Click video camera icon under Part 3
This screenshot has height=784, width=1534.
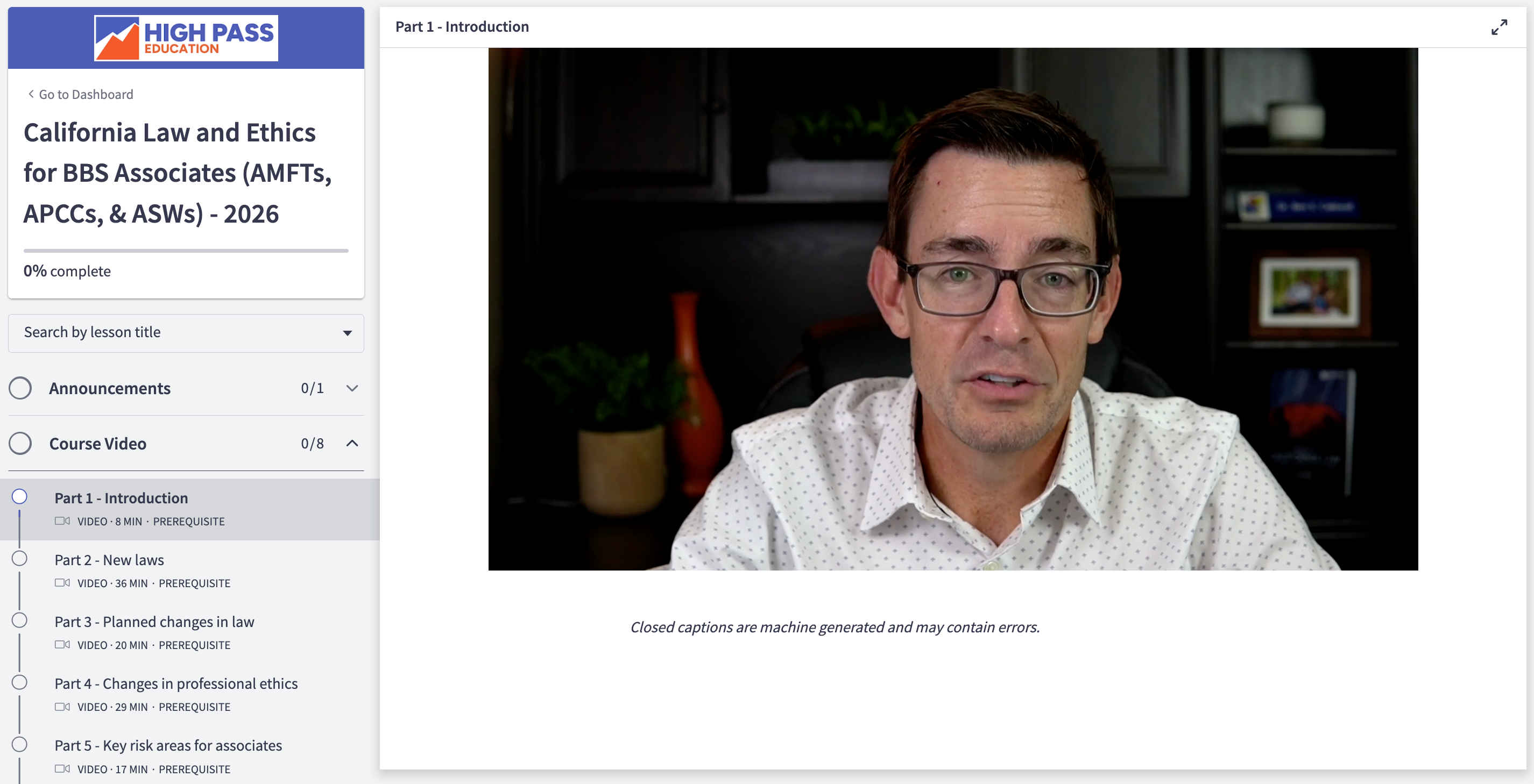click(x=62, y=645)
